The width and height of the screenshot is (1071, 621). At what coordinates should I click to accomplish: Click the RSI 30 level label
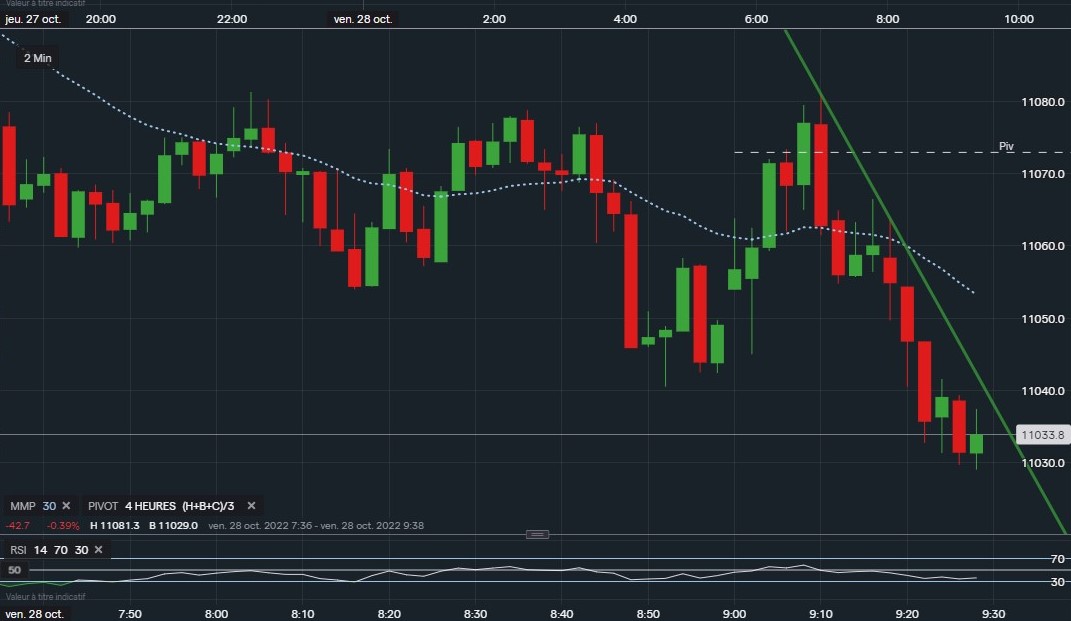click(1057, 581)
